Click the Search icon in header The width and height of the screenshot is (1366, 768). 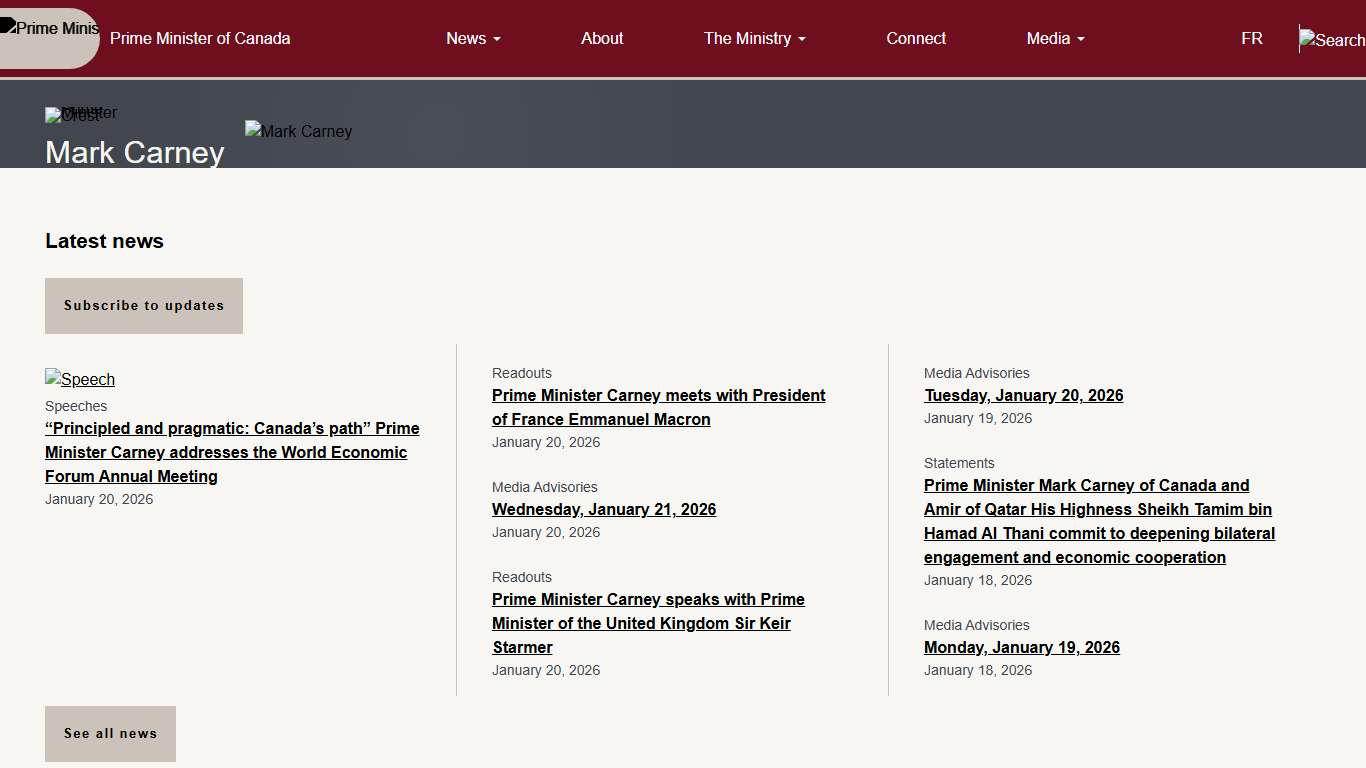coord(1332,40)
